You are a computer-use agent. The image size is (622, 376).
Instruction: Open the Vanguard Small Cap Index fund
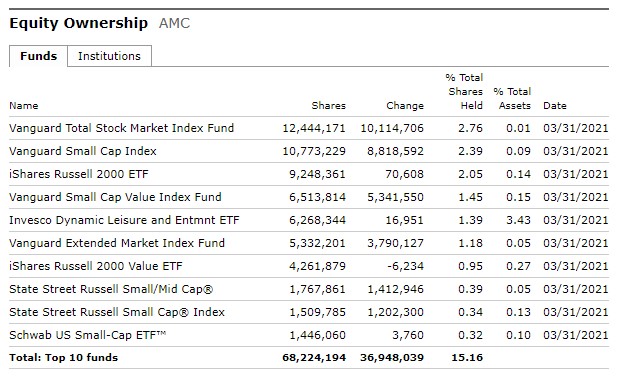[83, 151]
